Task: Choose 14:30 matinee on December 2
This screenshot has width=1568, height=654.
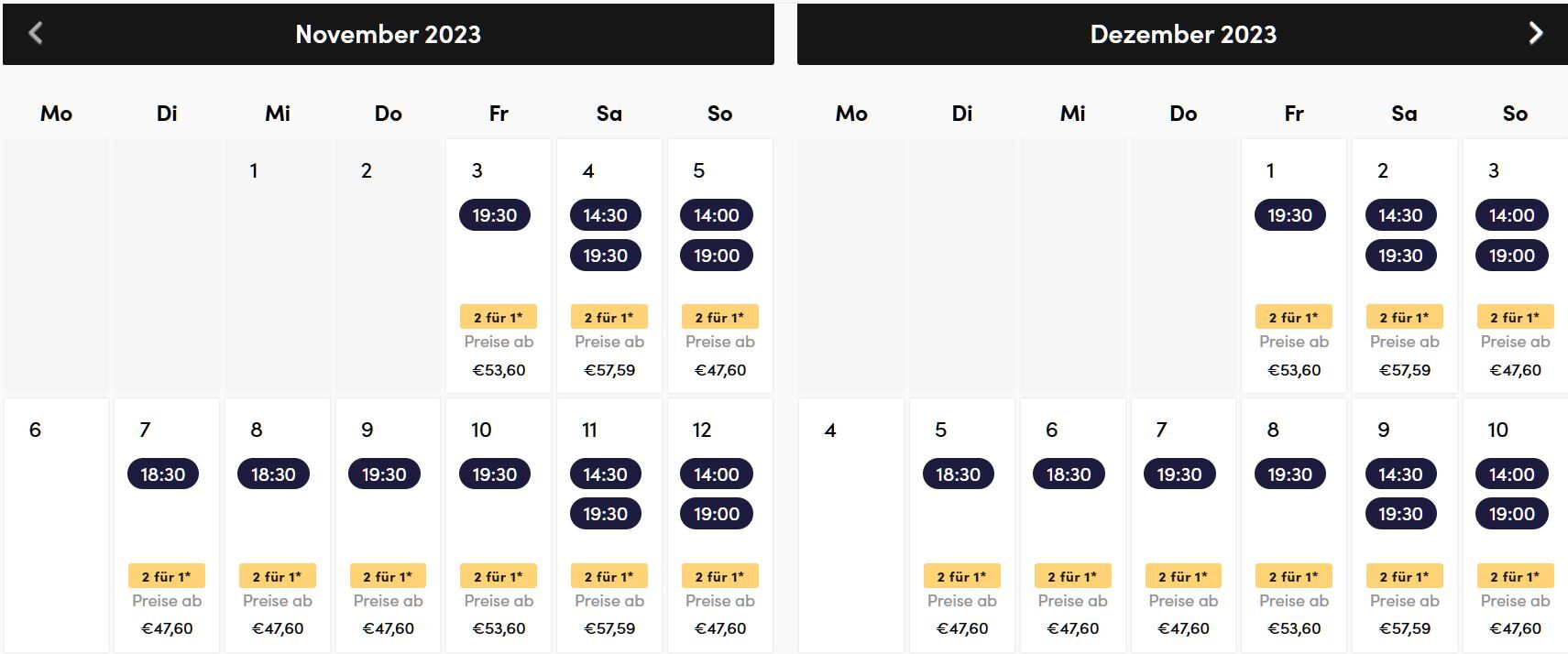Action: (1401, 215)
